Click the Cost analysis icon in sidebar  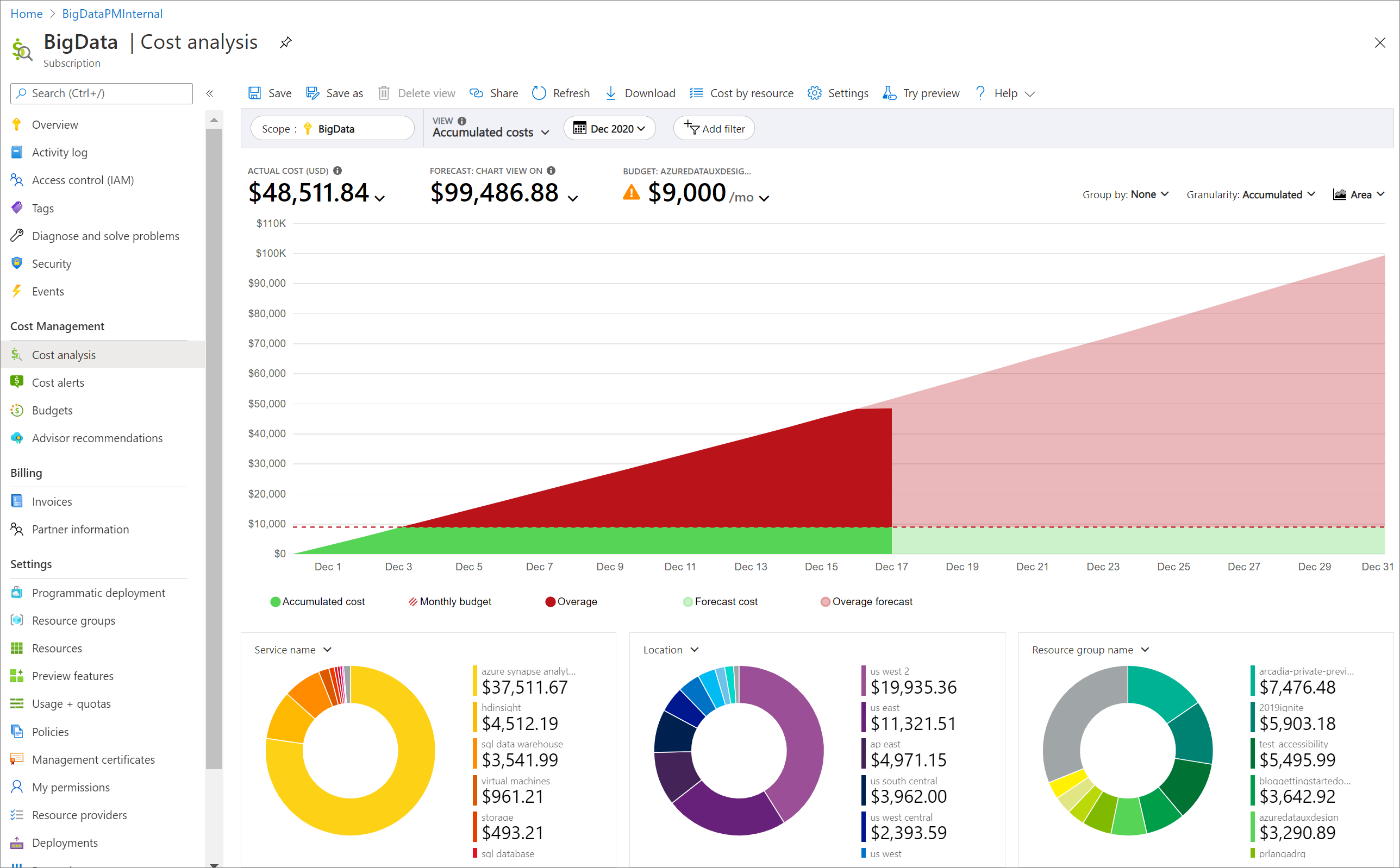(x=17, y=354)
